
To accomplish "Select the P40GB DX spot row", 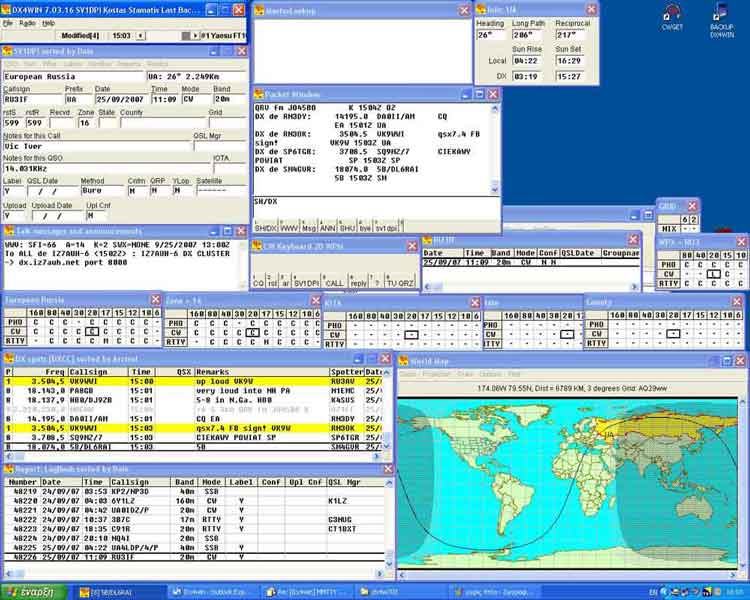I will coord(88,390).
